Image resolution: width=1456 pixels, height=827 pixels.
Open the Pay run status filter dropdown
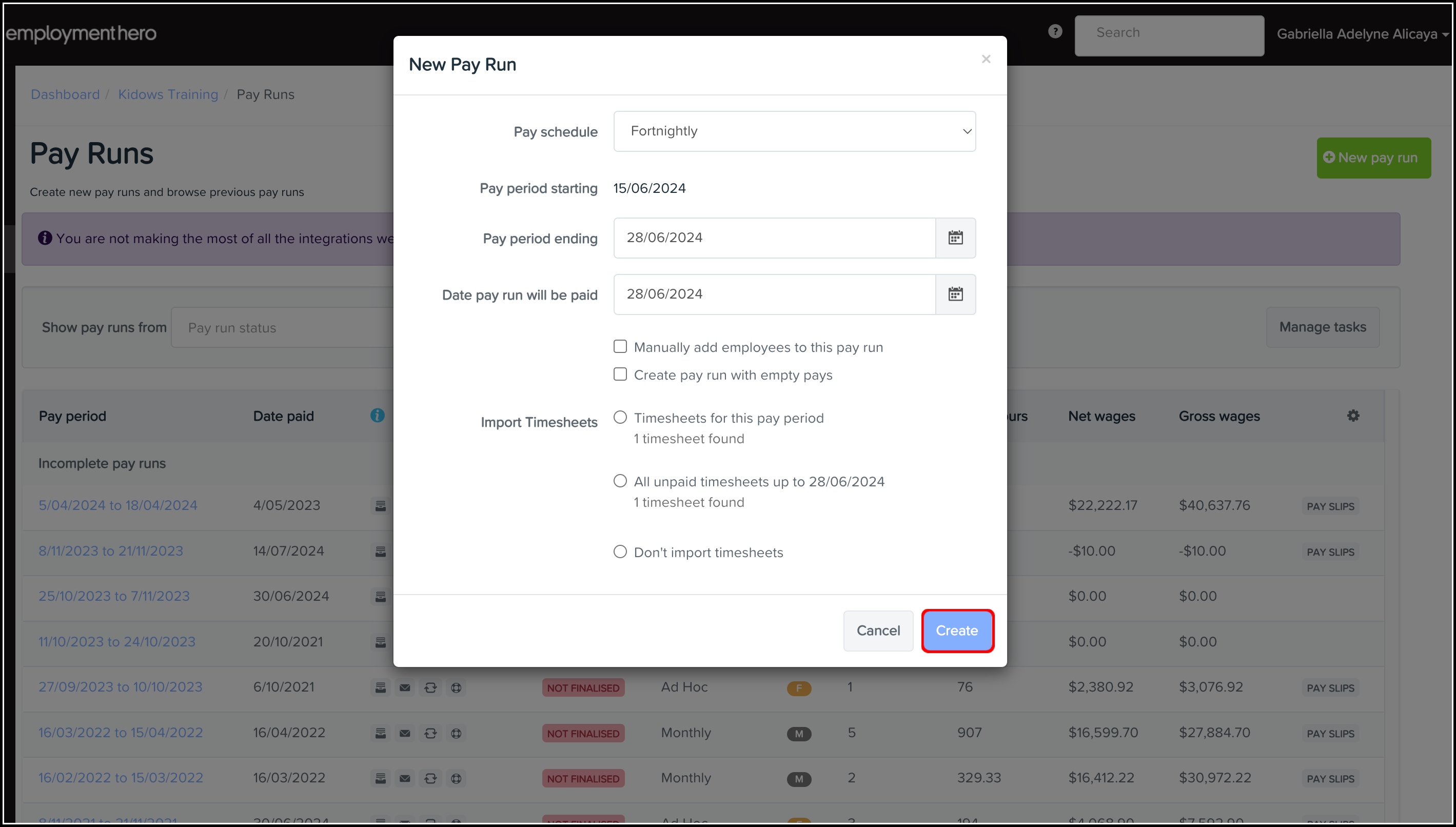pos(282,328)
